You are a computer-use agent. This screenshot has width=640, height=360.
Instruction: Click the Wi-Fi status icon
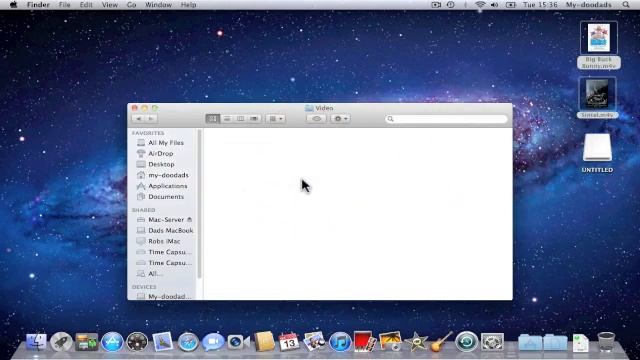480,5
